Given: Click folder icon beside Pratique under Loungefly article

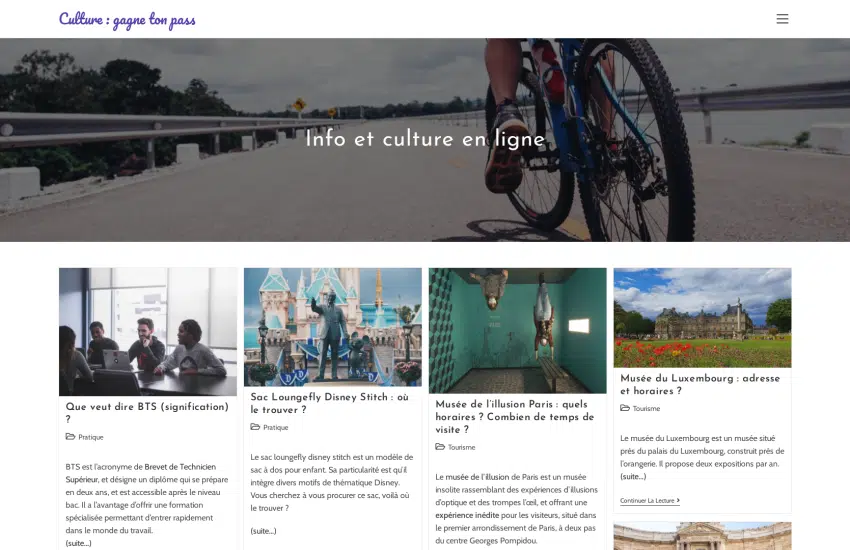Looking at the screenshot, I should 255,427.
